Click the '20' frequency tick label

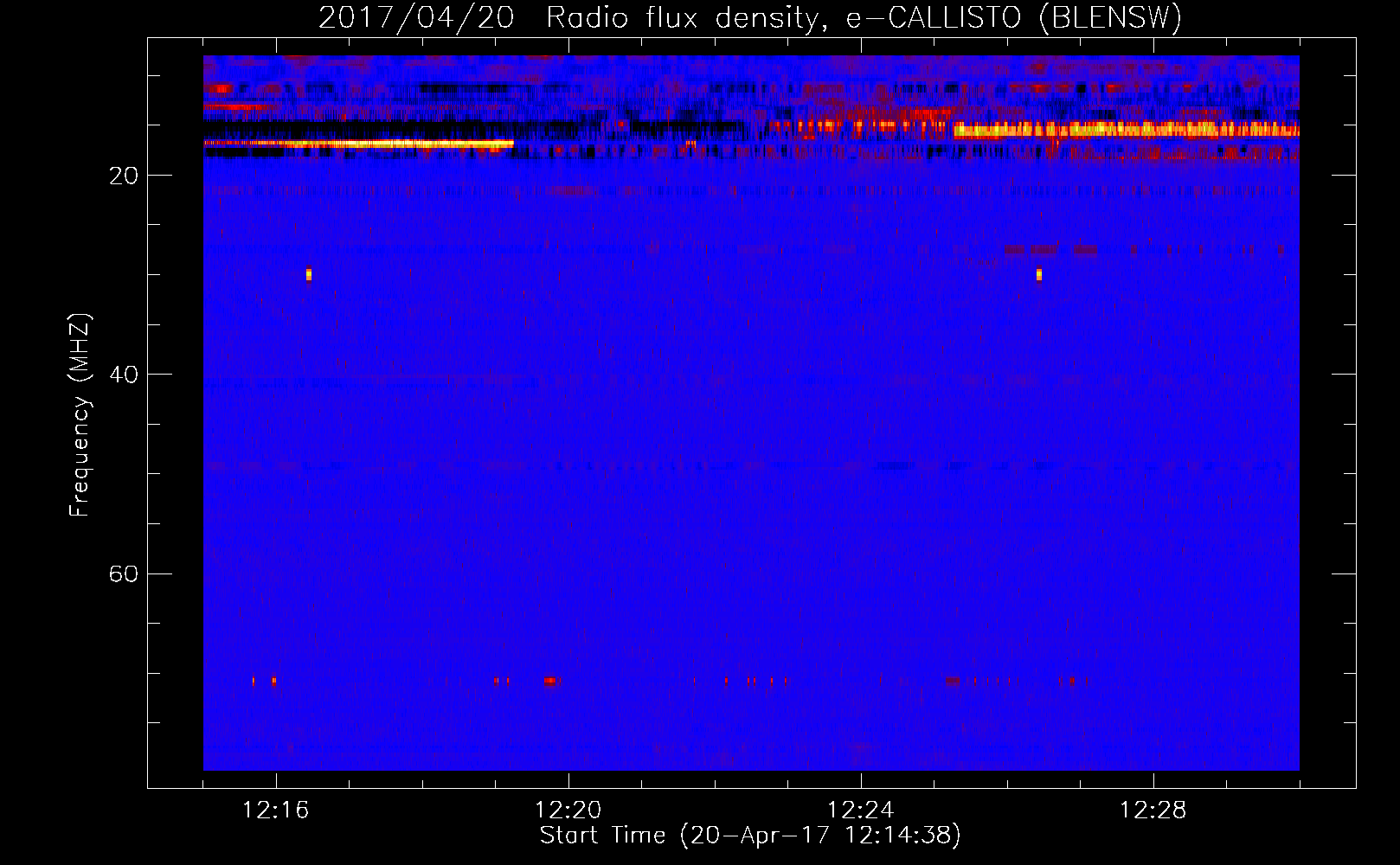coord(123,176)
